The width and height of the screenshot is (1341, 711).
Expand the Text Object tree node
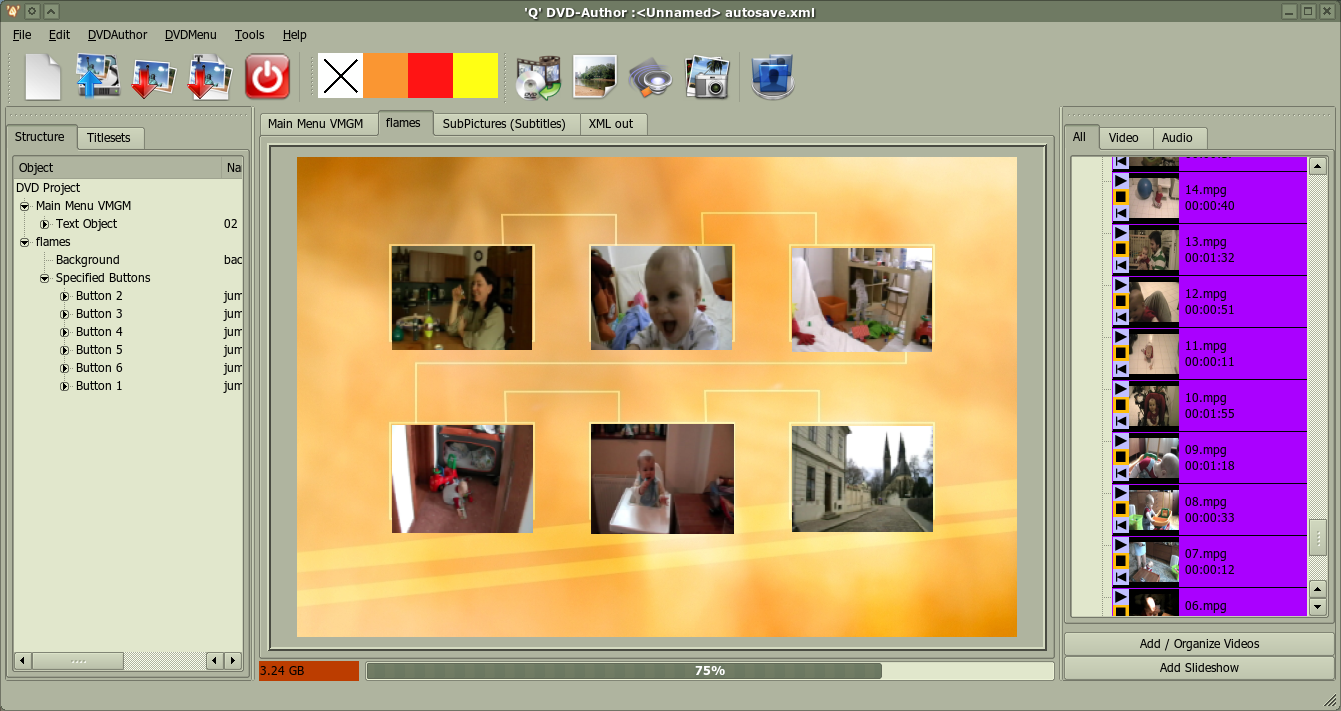45,224
